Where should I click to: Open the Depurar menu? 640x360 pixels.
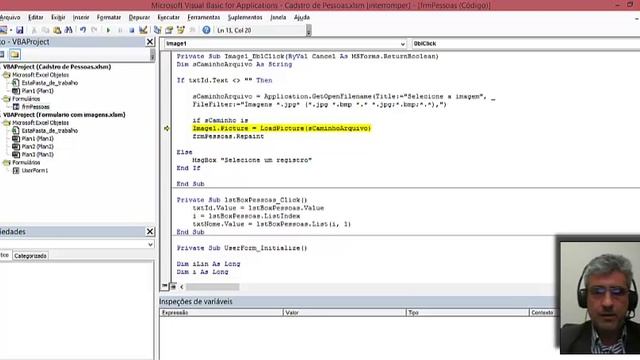(139, 17)
